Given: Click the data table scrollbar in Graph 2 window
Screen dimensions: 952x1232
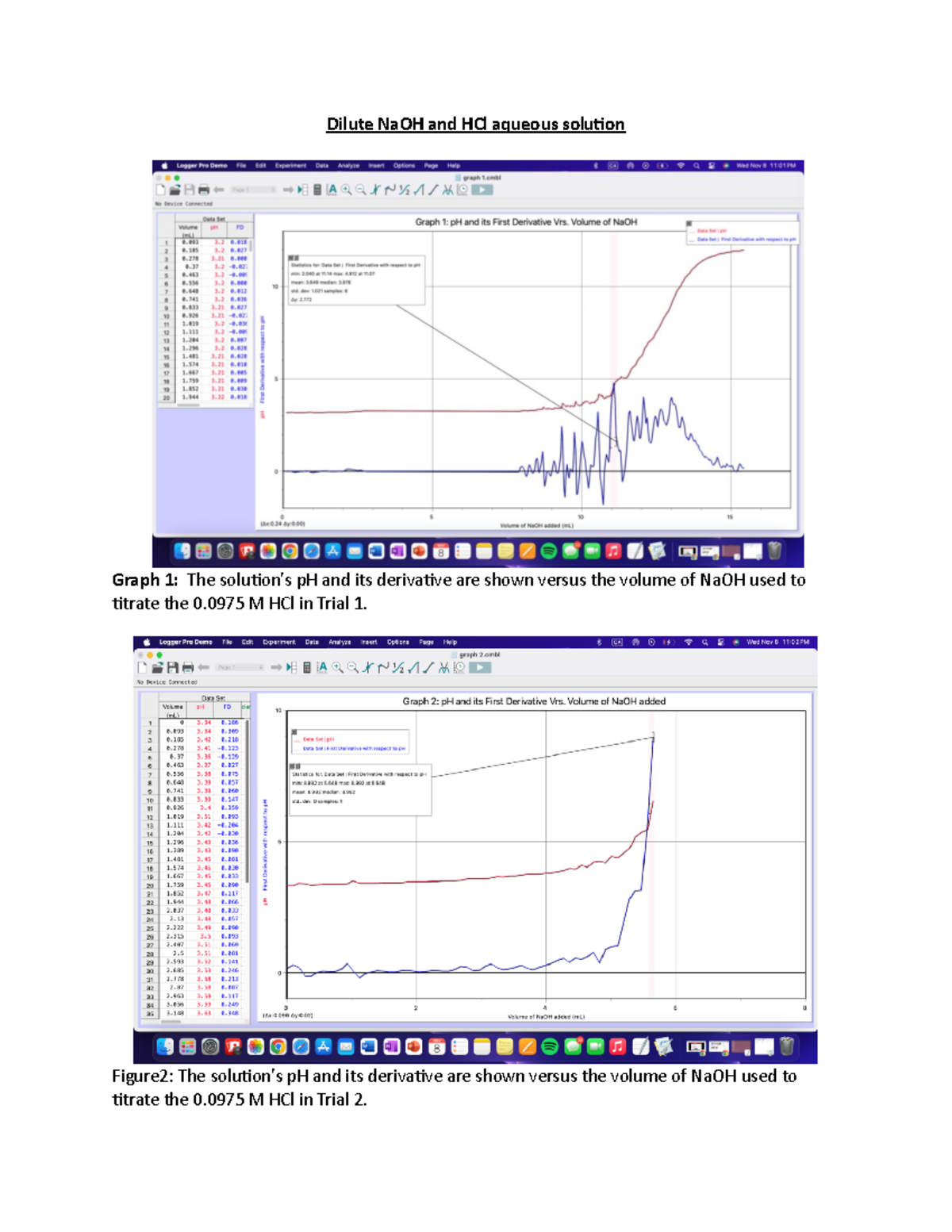Looking at the screenshot, I should pyautogui.click(x=247, y=801).
